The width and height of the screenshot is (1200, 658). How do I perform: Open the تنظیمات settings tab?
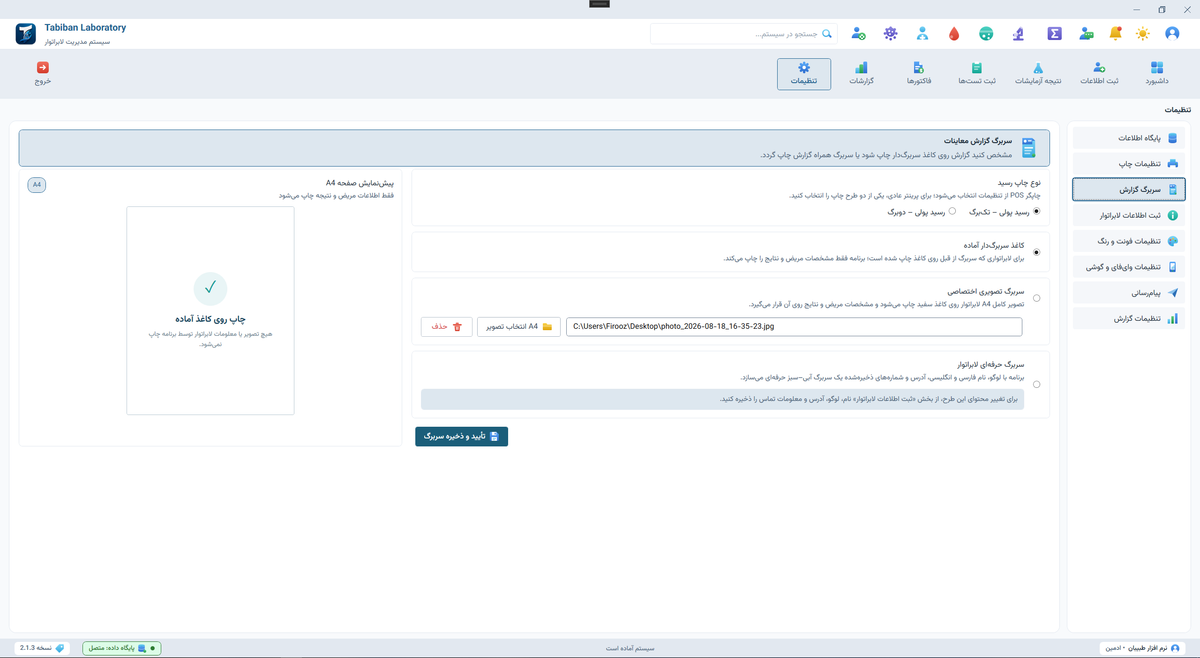(804, 73)
